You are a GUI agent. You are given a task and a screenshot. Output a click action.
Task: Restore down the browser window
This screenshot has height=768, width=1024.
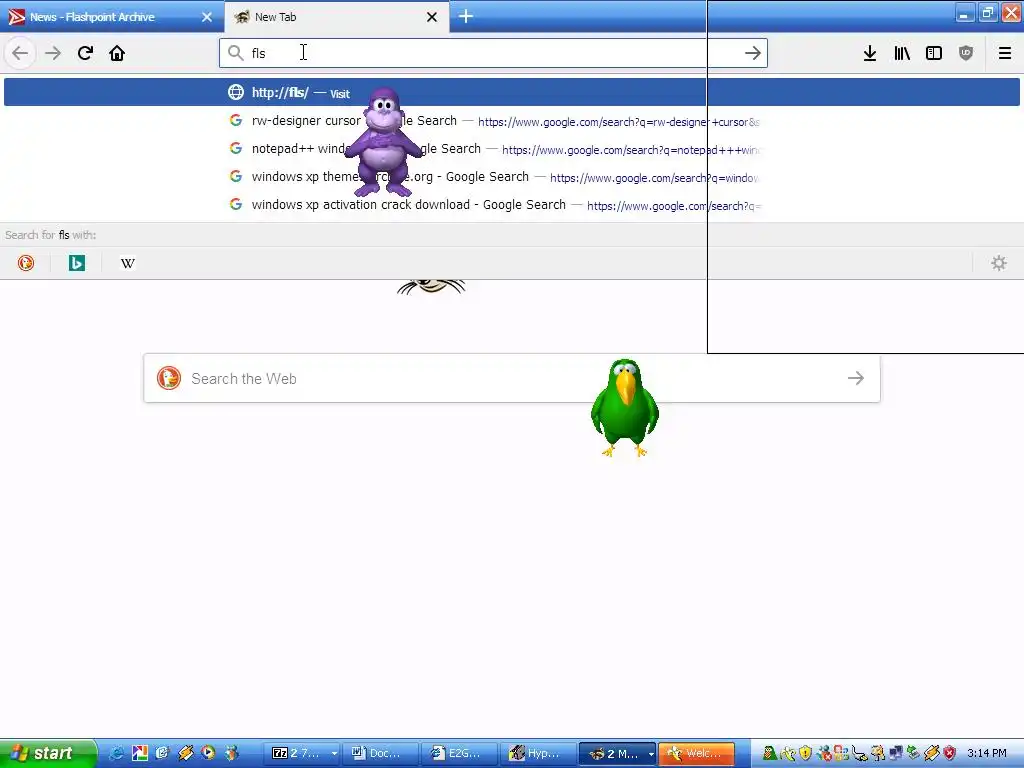pyautogui.click(x=988, y=13)
